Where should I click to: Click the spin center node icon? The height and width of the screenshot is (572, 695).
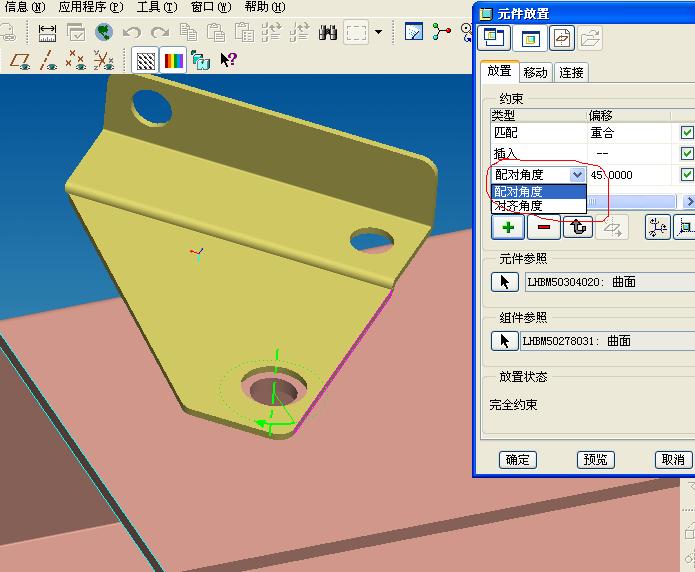[441, 31]
